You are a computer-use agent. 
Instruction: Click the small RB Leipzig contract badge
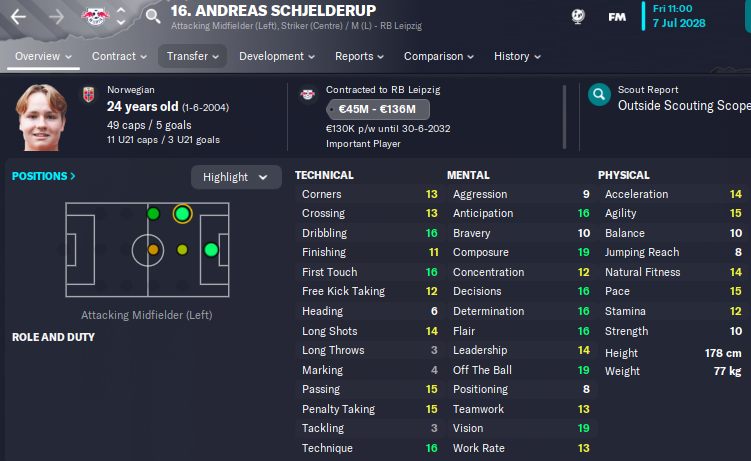coord(307,94)
